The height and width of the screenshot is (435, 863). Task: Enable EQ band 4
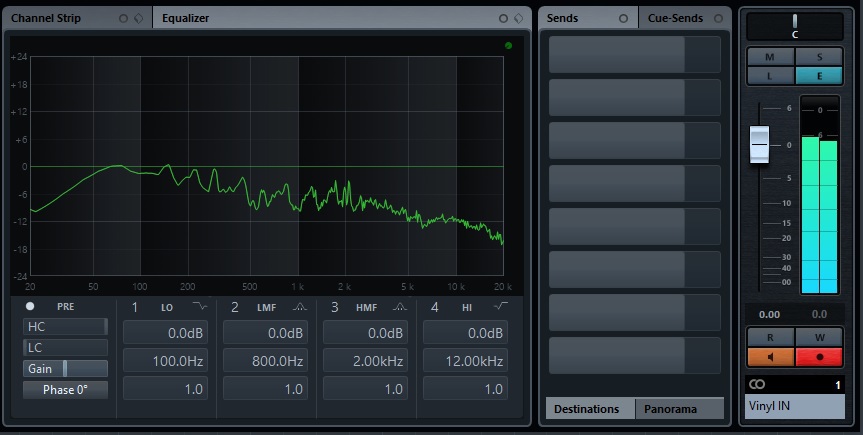tap(434, 307)
